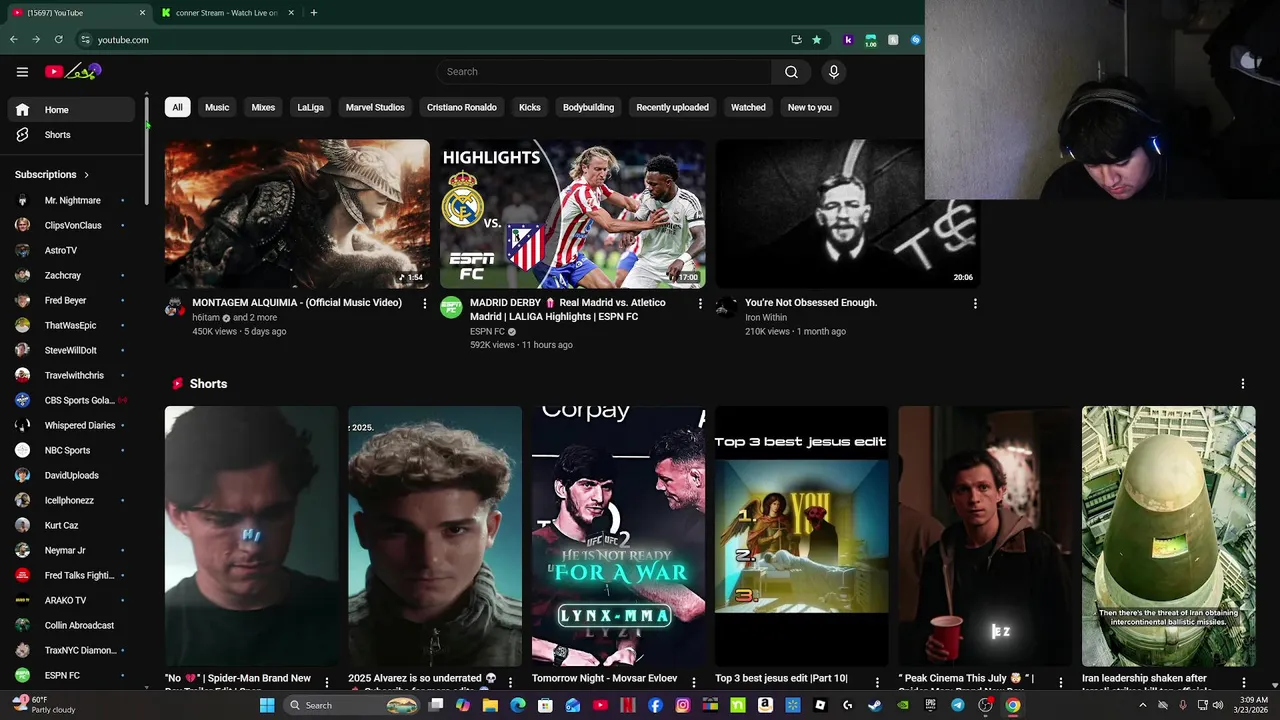
Task: Open the weather widget showing 60°F
Action: tap(45, 705)
